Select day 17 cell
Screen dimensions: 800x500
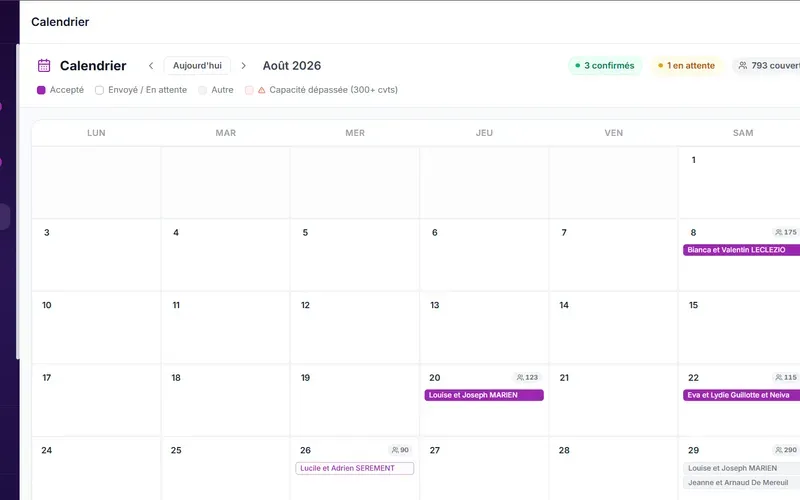pyautogui.click(x=96, y=401)
